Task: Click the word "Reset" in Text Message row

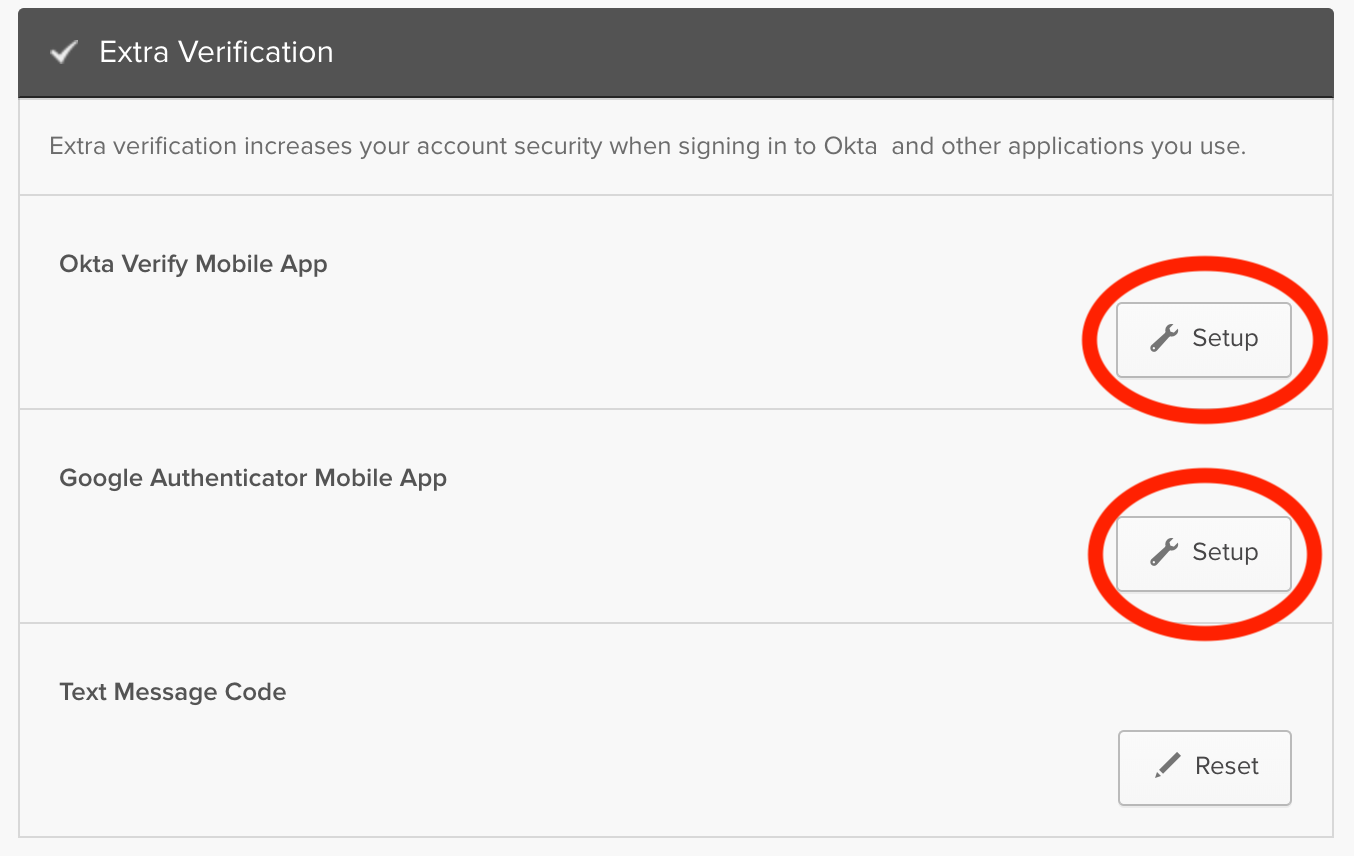Action: tap(1227, 767)
